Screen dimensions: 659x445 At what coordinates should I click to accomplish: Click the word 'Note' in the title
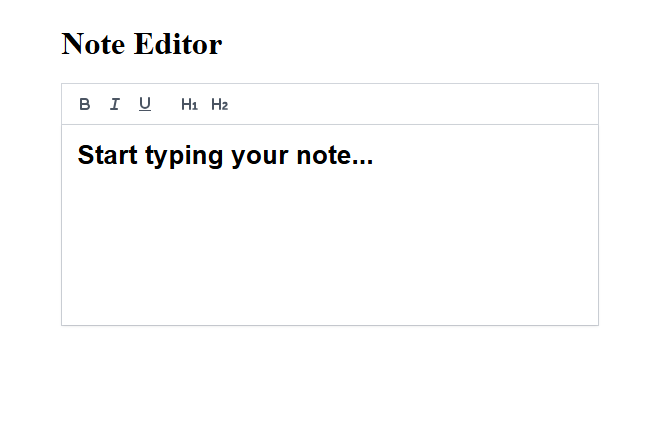pyautogui.click(x=93, y=44)
